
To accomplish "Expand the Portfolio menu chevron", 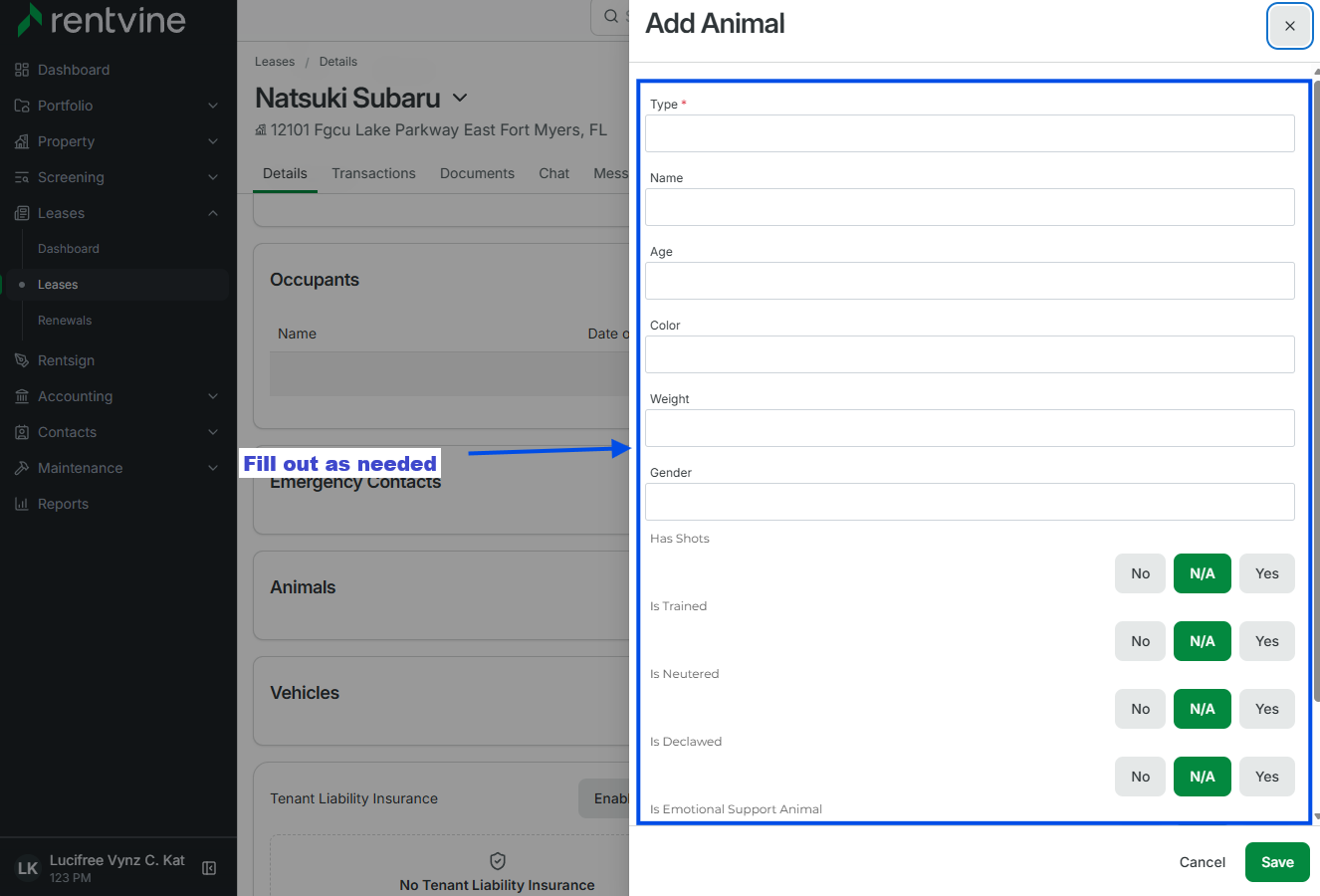I will (x=213, y=106).
